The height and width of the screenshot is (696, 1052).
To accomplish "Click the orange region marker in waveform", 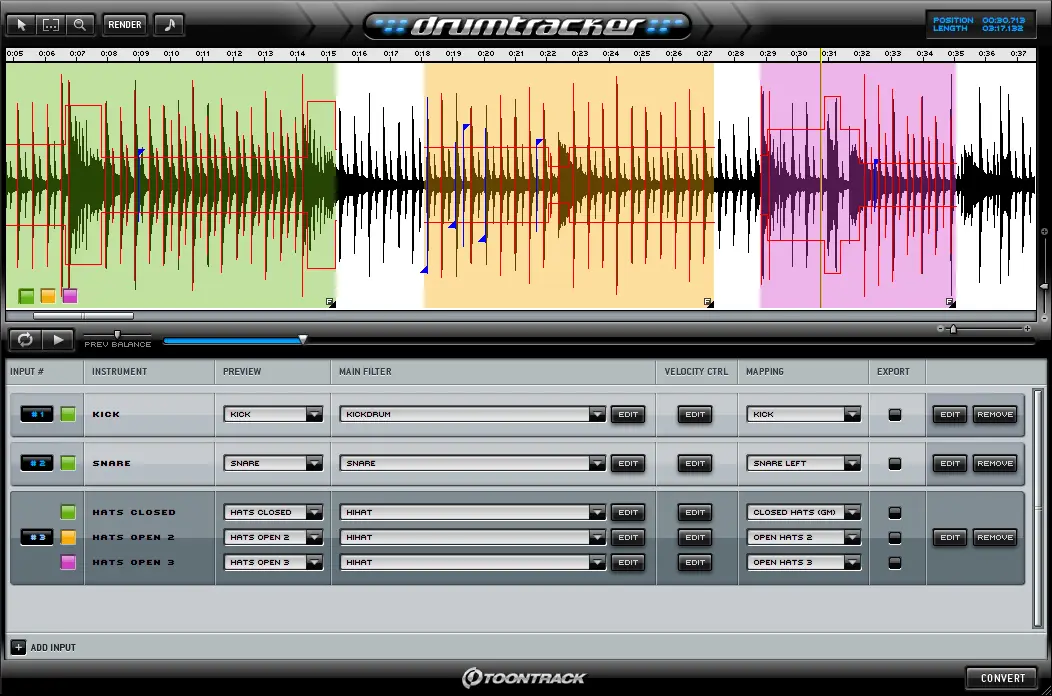I will 48,296.
